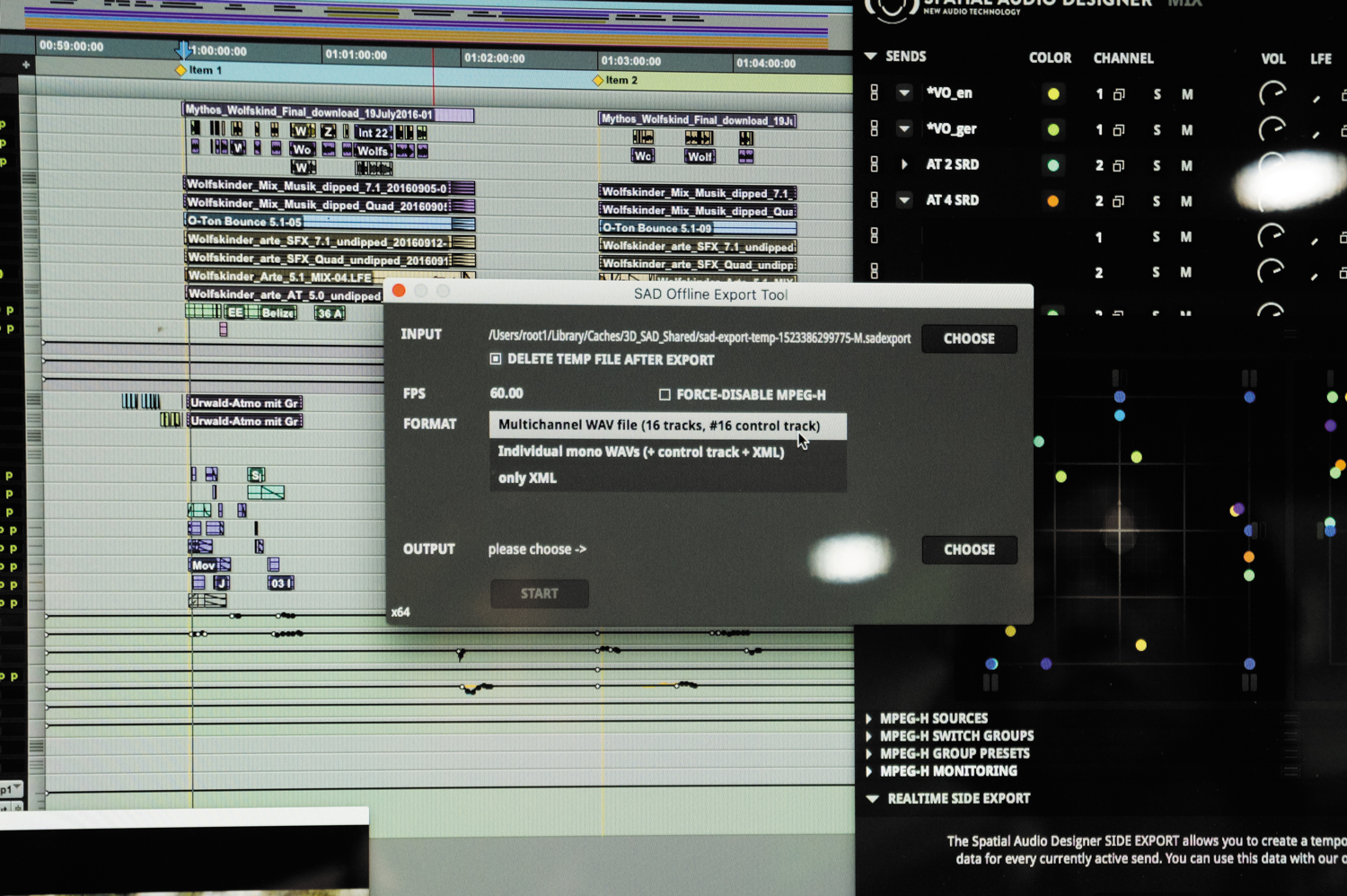Open the orange color swatch of AT 4 SRD
Screen dimensions: 1347x896
pyautogui.click(x=1053, y=201)
